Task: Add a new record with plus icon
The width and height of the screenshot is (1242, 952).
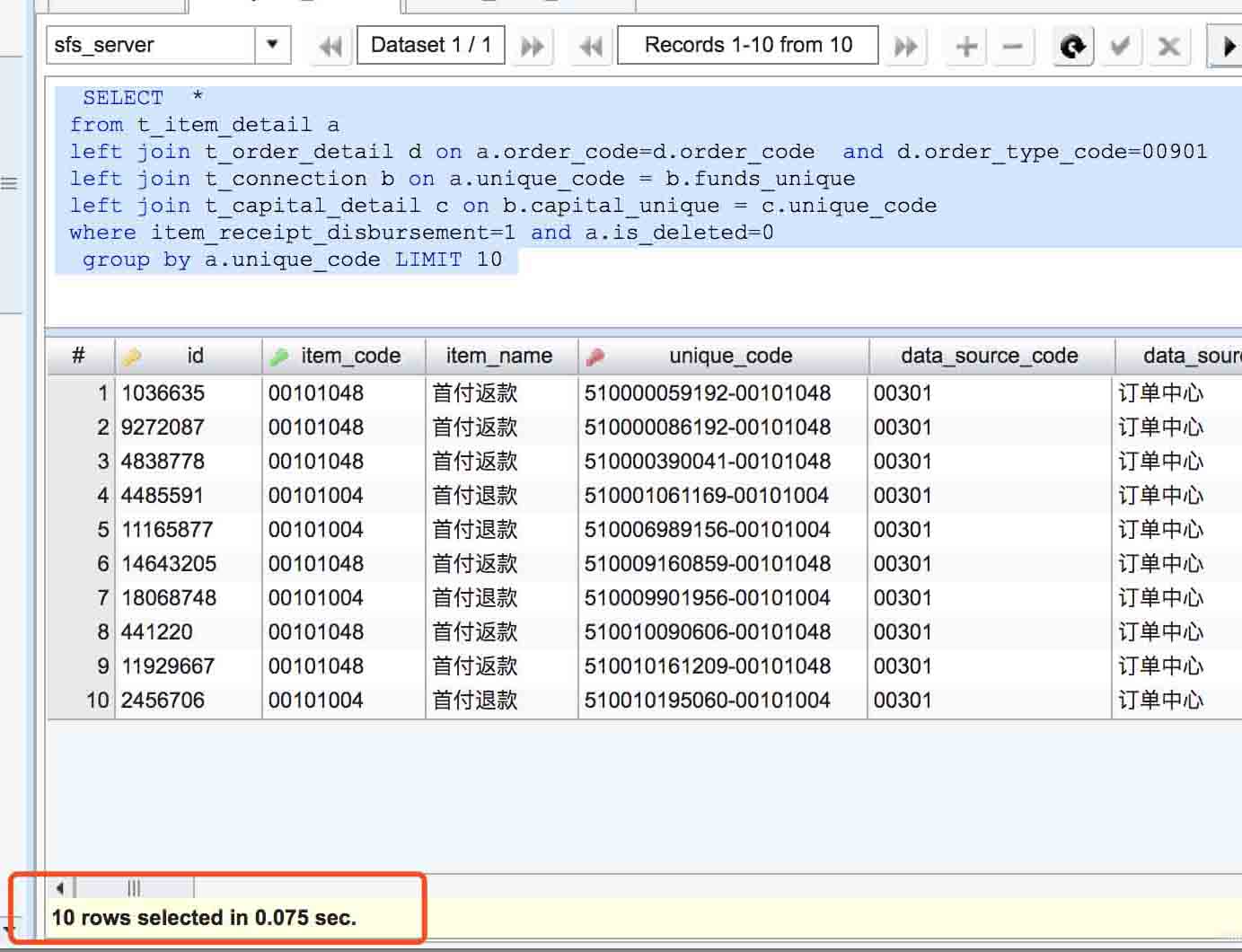Action: click(966, 46)
